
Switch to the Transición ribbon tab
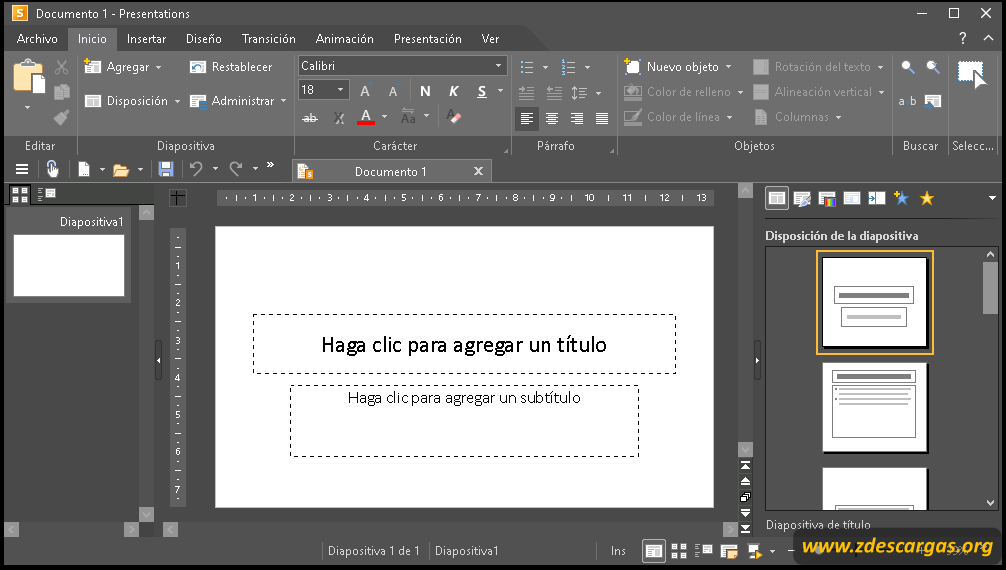269,39
